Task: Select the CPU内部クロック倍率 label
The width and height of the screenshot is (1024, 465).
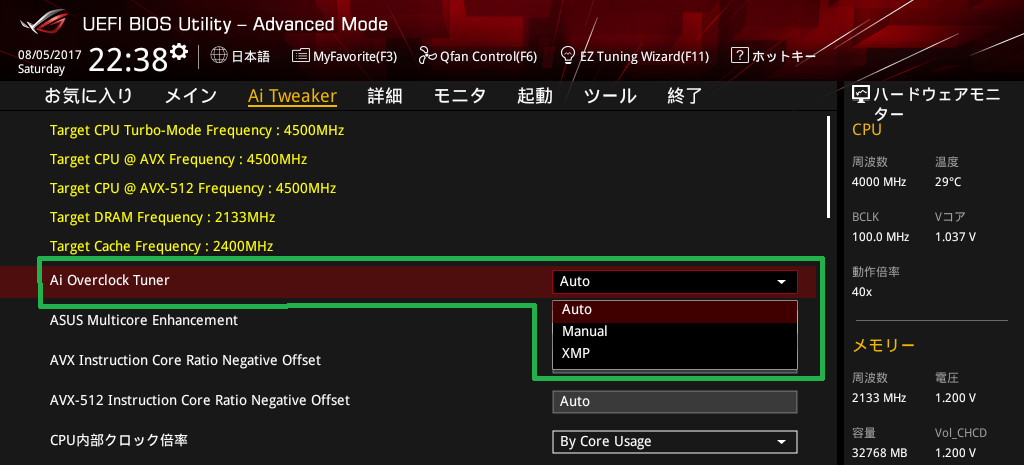Action: pos(120,440)
